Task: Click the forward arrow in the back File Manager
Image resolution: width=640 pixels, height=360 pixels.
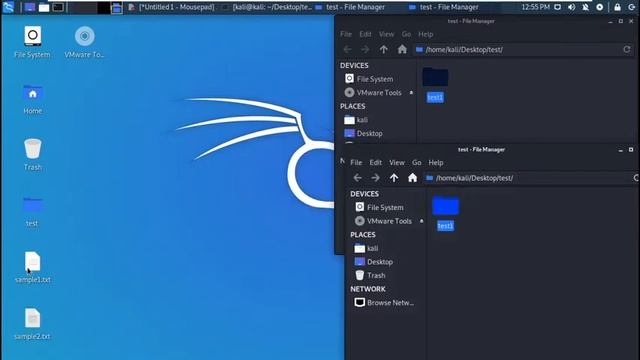Action: (x=365, y=49)
